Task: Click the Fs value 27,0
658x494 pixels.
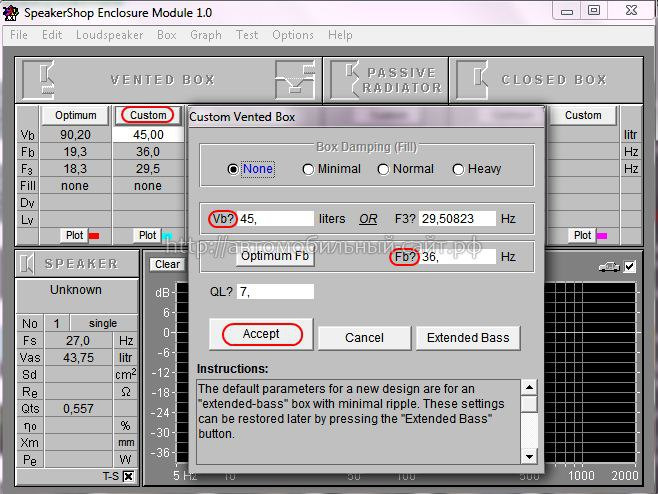Action: click(x=78, y=340)
